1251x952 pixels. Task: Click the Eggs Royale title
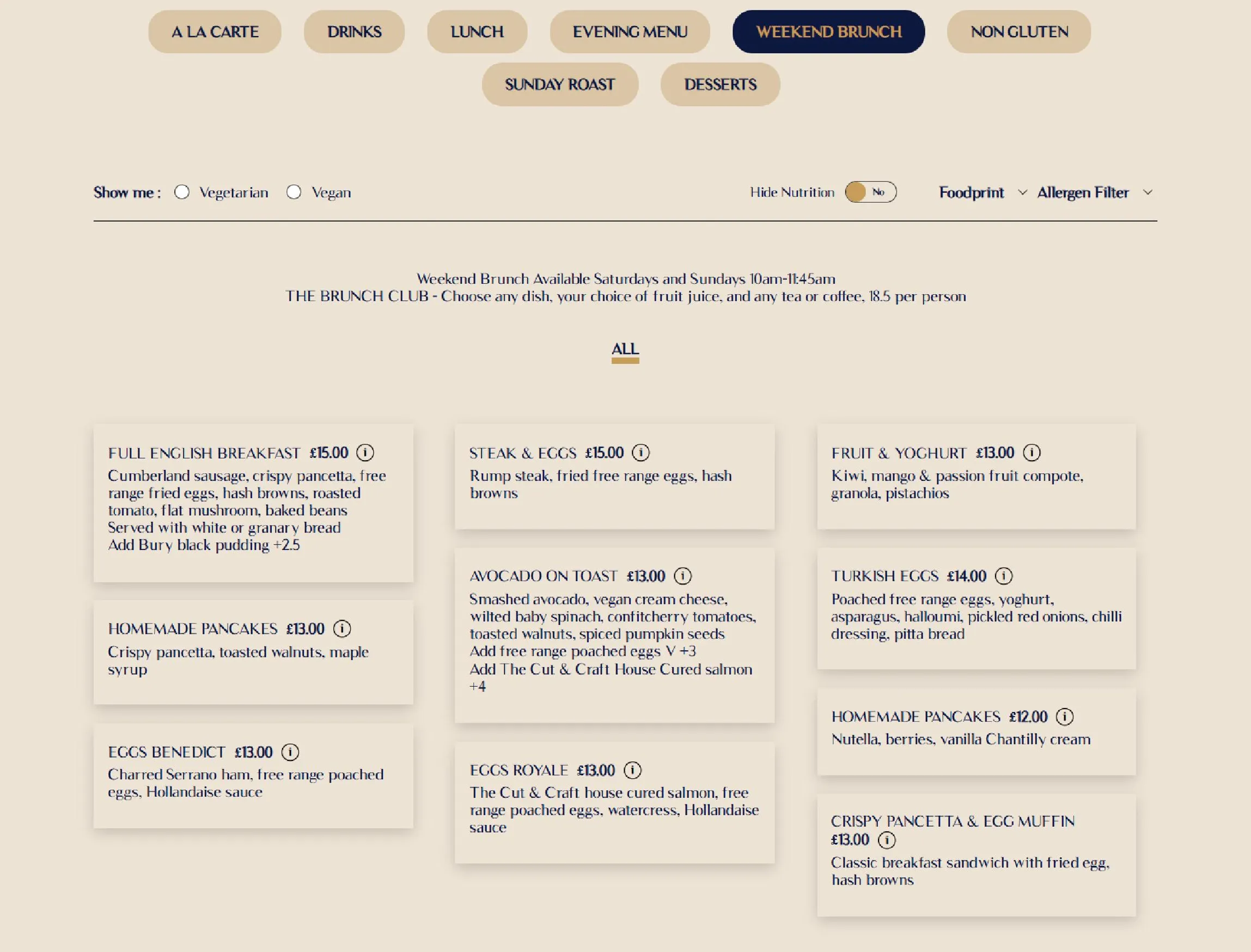pos(518,771)
